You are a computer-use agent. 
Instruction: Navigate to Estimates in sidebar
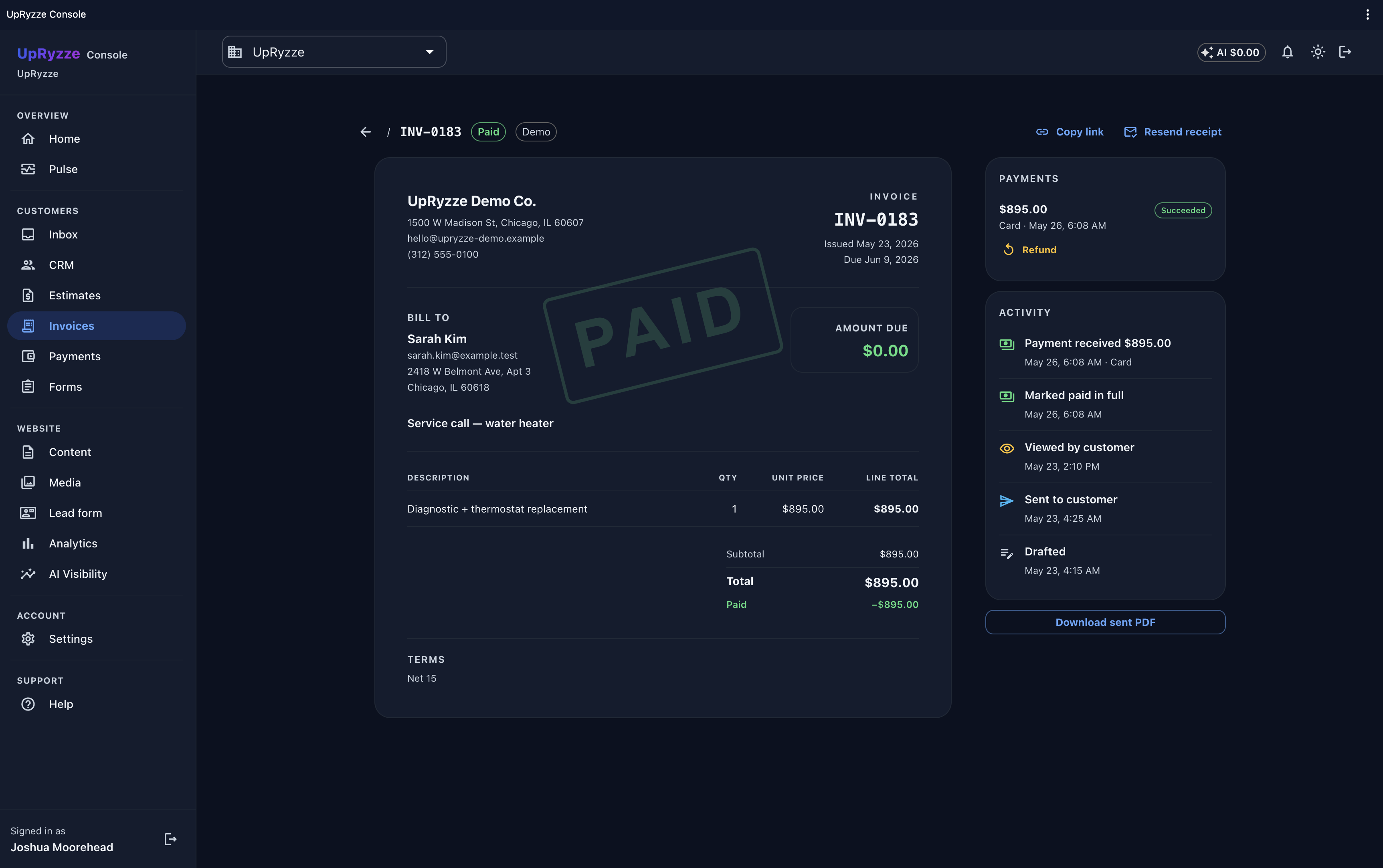tap(97, 295)
